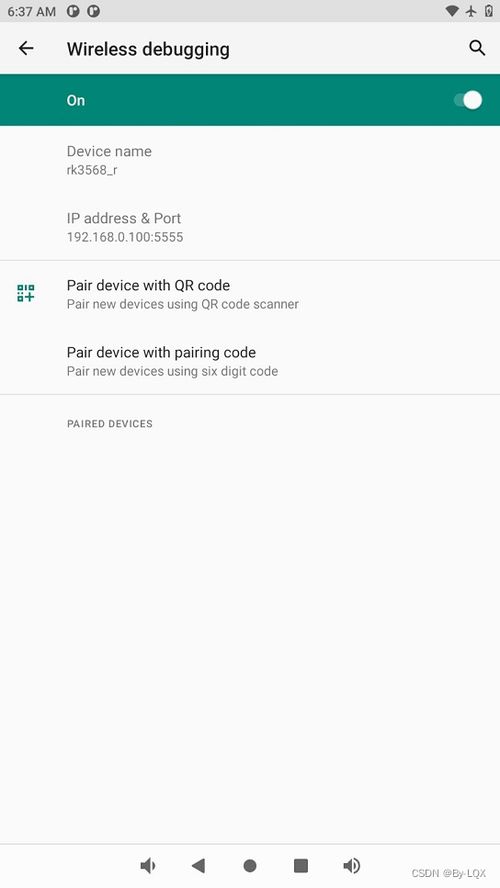Screen dimensions: 500x888
Task: Tap the airplane mode status icon
Action: 471,11
